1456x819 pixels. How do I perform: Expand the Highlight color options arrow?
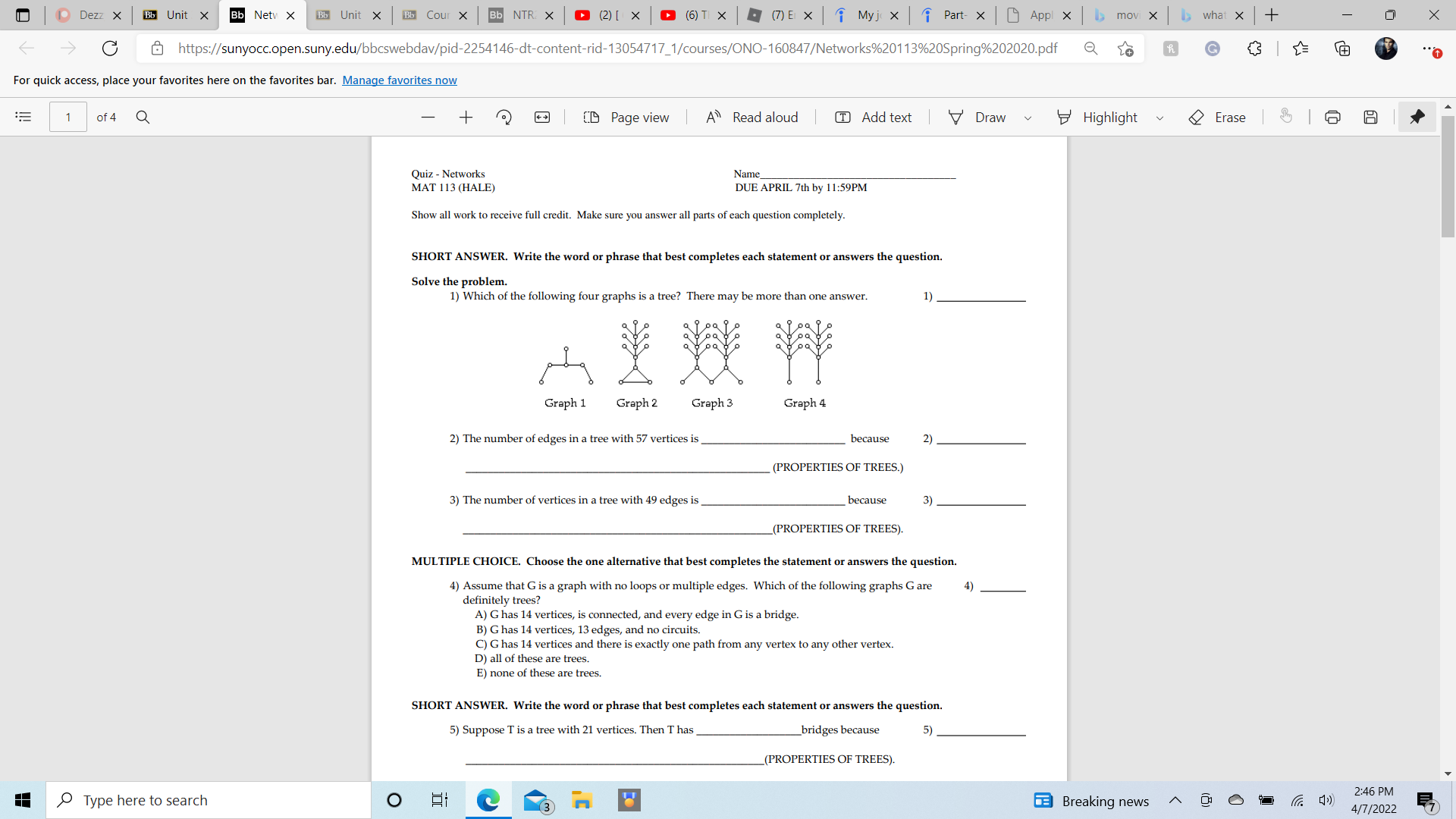[x=1159, y=118]
